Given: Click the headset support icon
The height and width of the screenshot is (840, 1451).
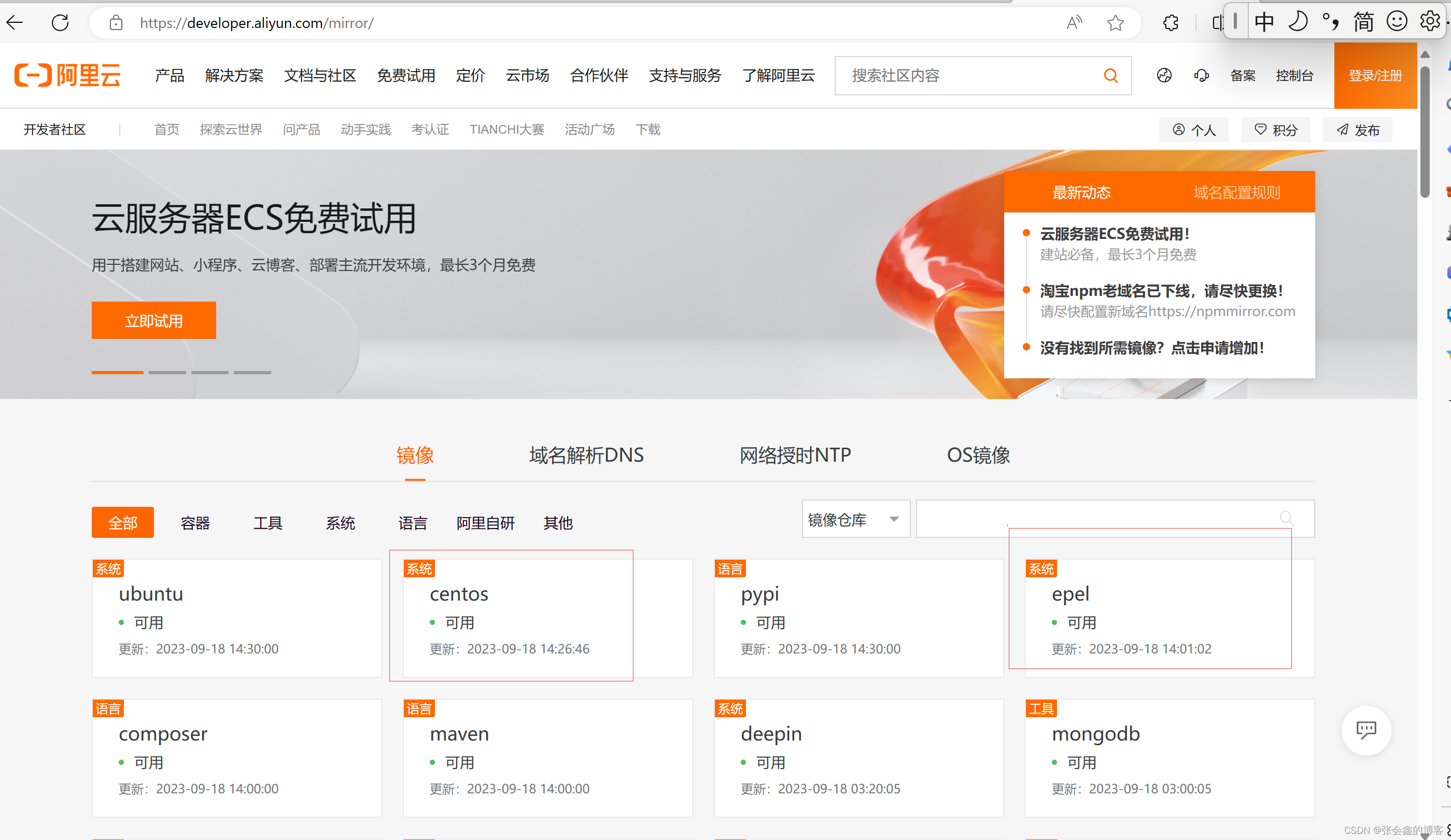Looking at the screenshot, I should tap(1202, 76).
